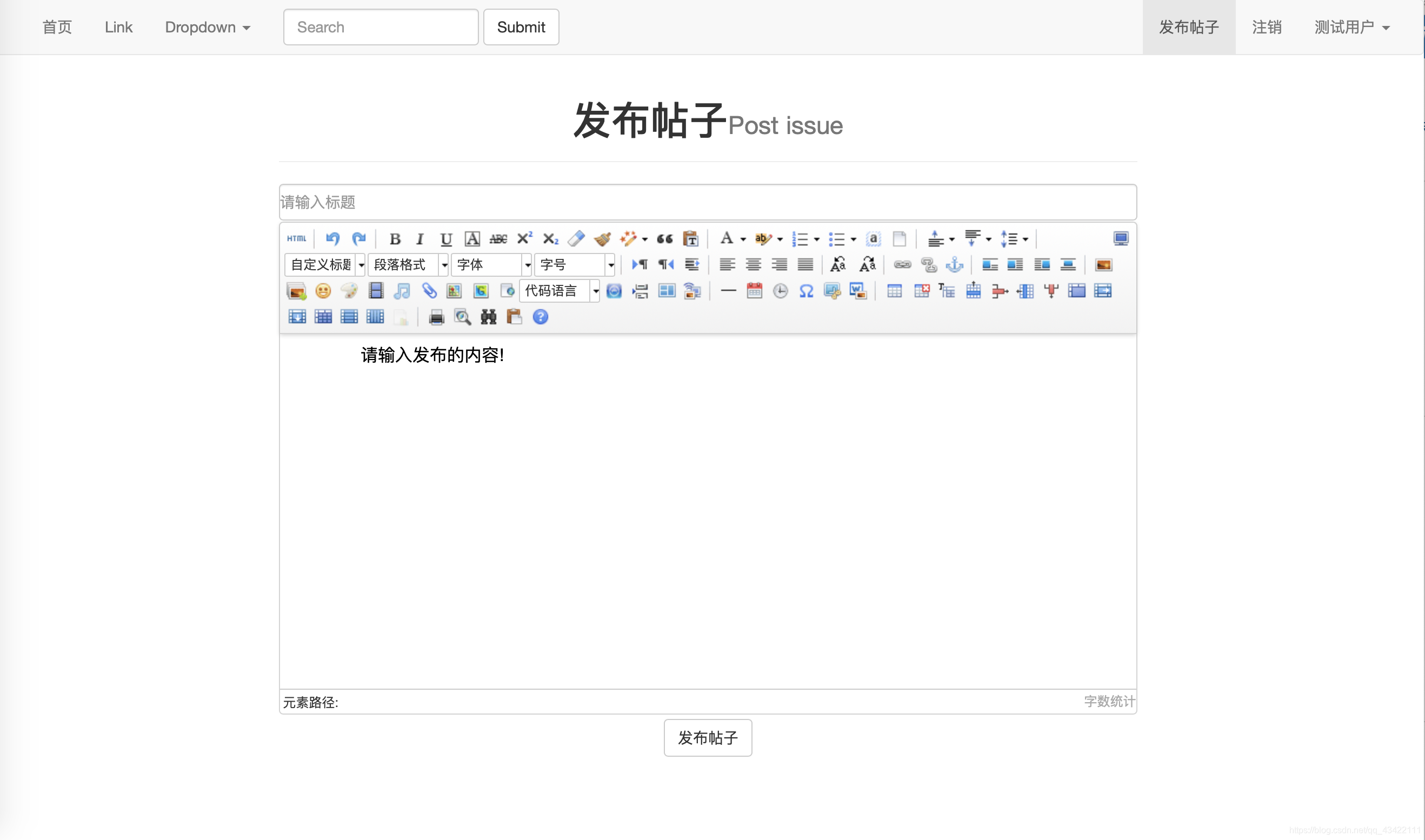
Task: Open find and replace with the binoculars icon
Action: pyautogui.click(x=487, y=316)
